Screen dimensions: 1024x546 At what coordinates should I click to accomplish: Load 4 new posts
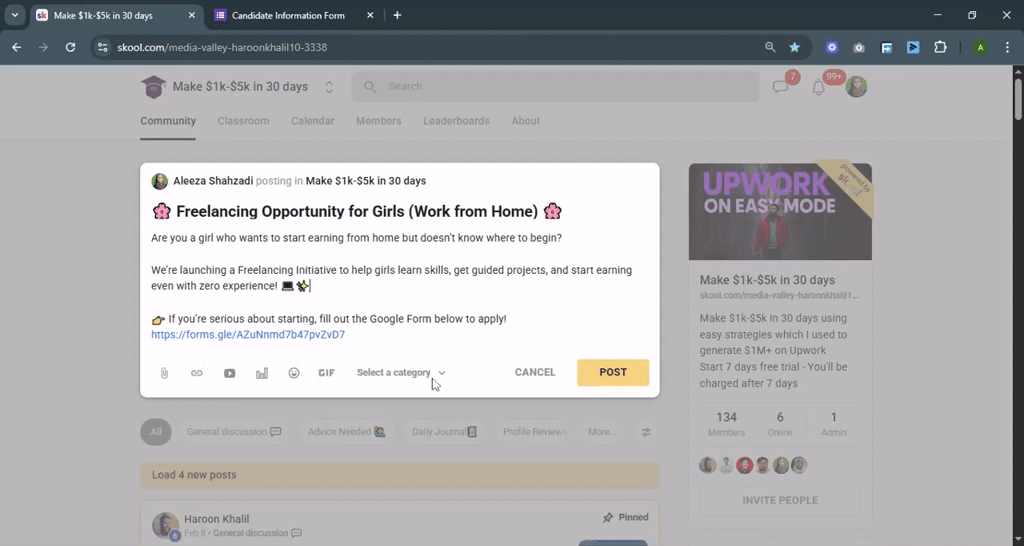point(400,475)
